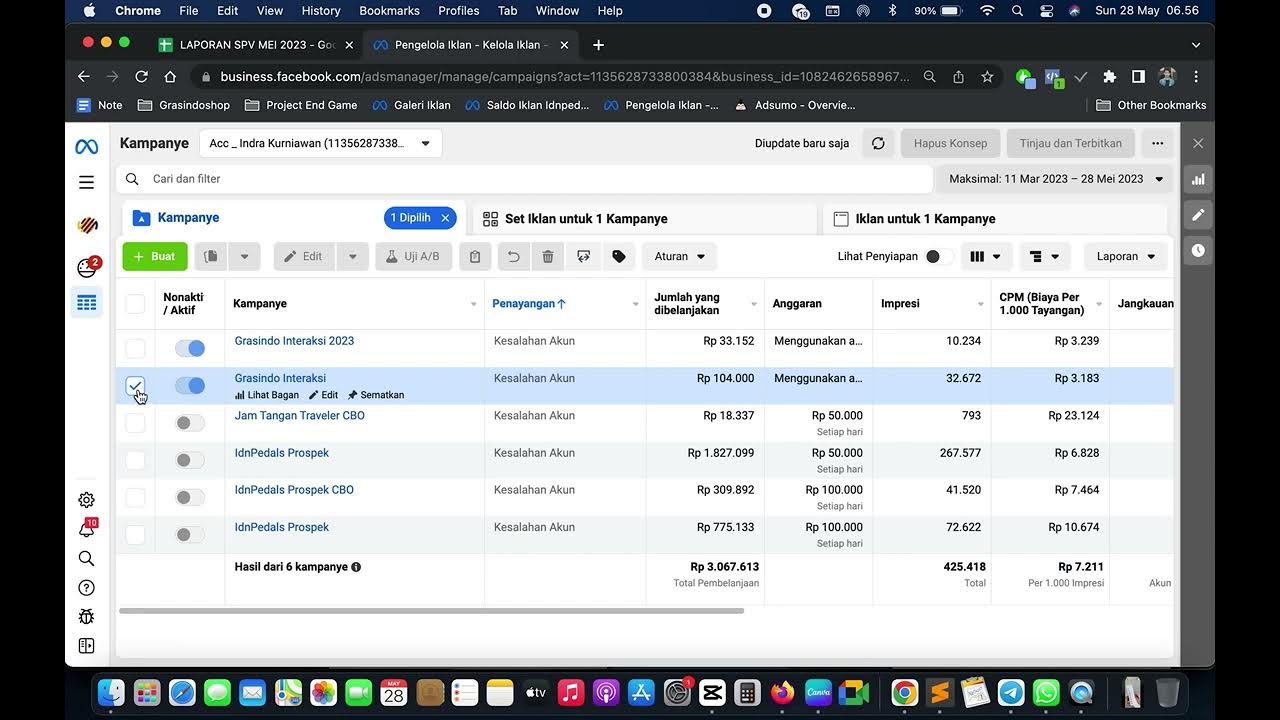Click the bug report icon in the sidebar

tap(87, 617)
